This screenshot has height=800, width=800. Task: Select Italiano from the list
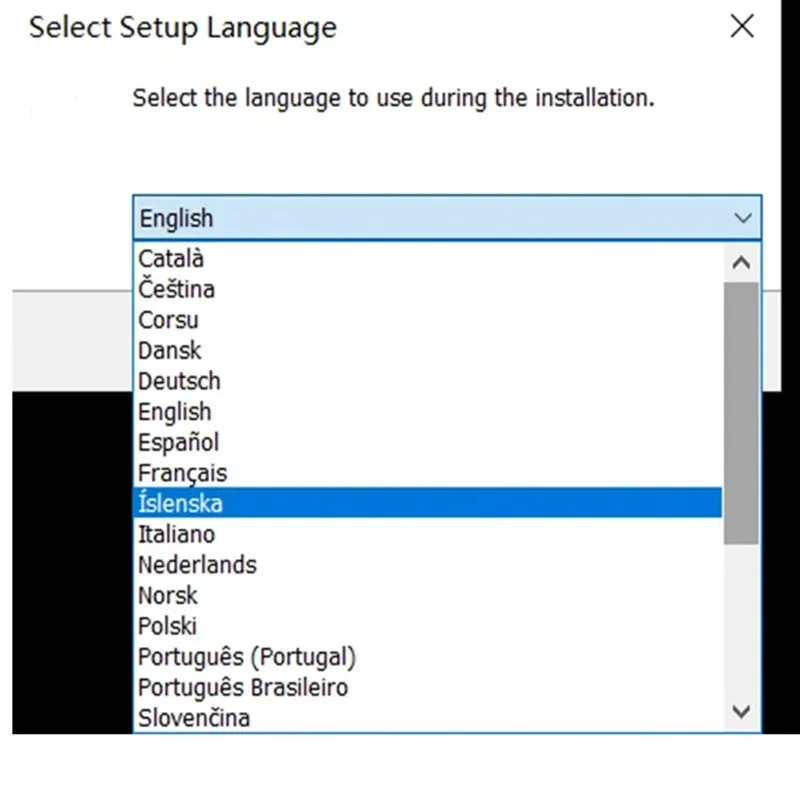pos(176,534)
